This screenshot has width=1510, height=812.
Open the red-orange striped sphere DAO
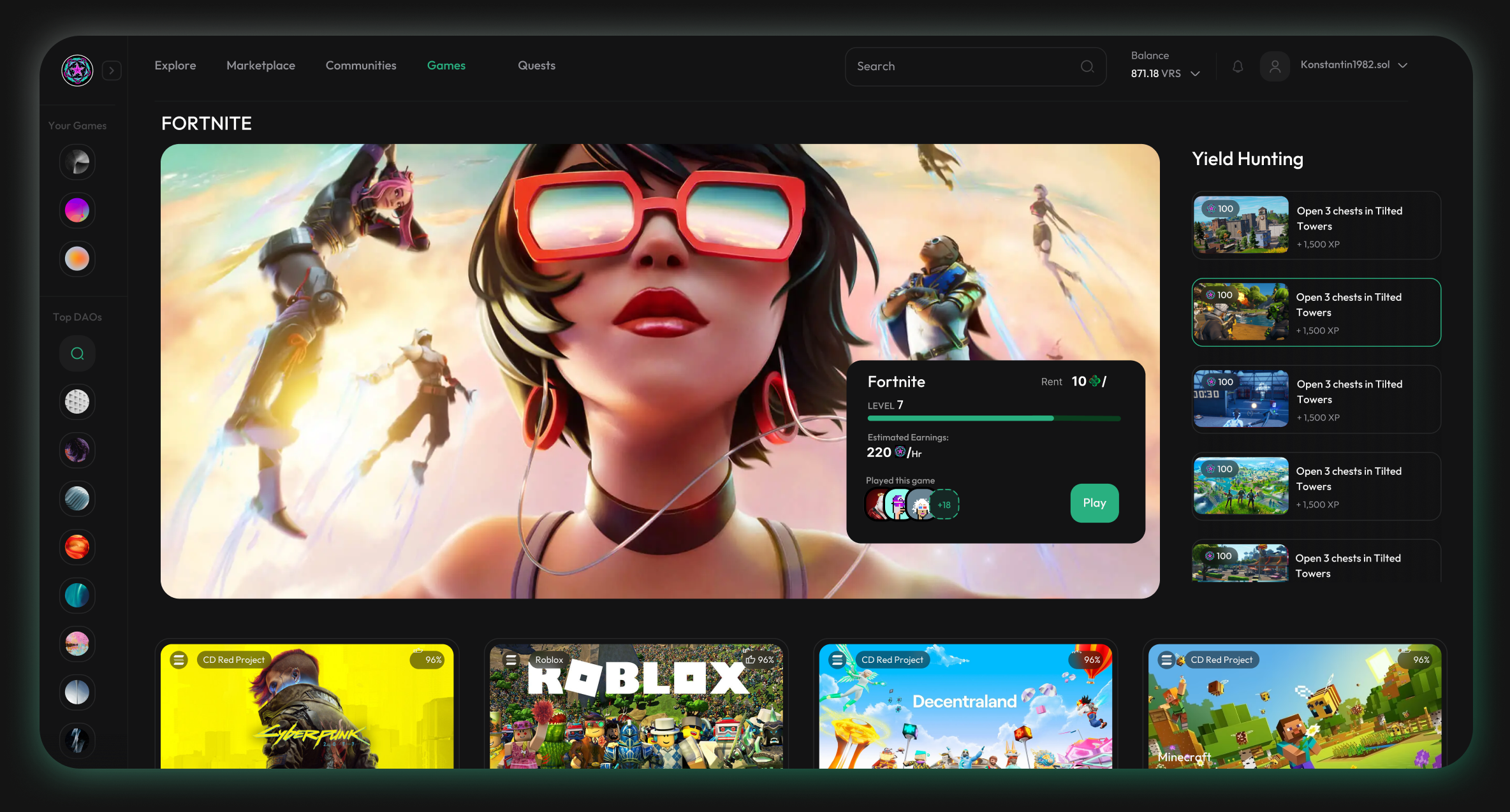77,547
